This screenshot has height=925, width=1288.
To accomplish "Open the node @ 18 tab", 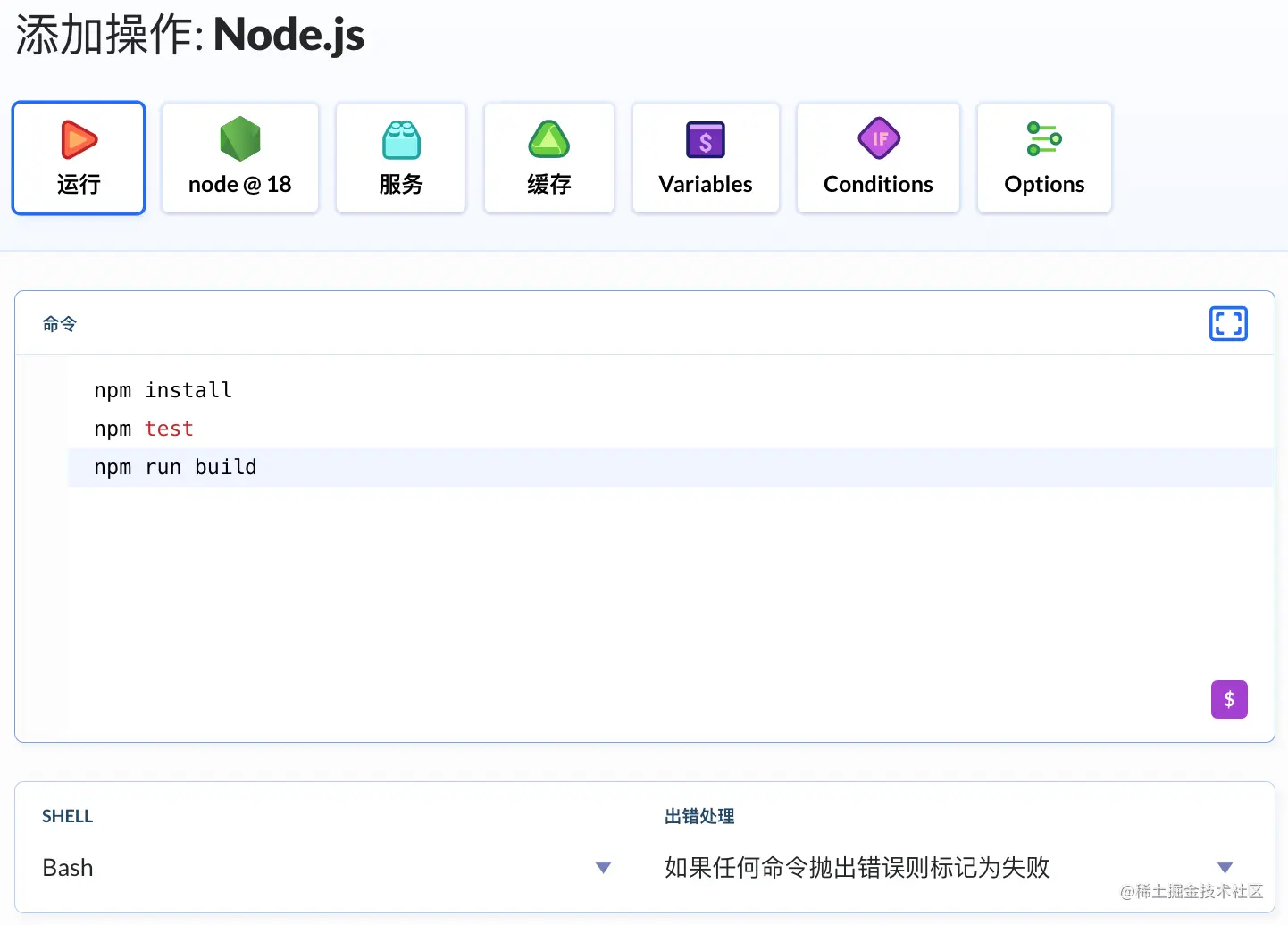I will point(240,158).
